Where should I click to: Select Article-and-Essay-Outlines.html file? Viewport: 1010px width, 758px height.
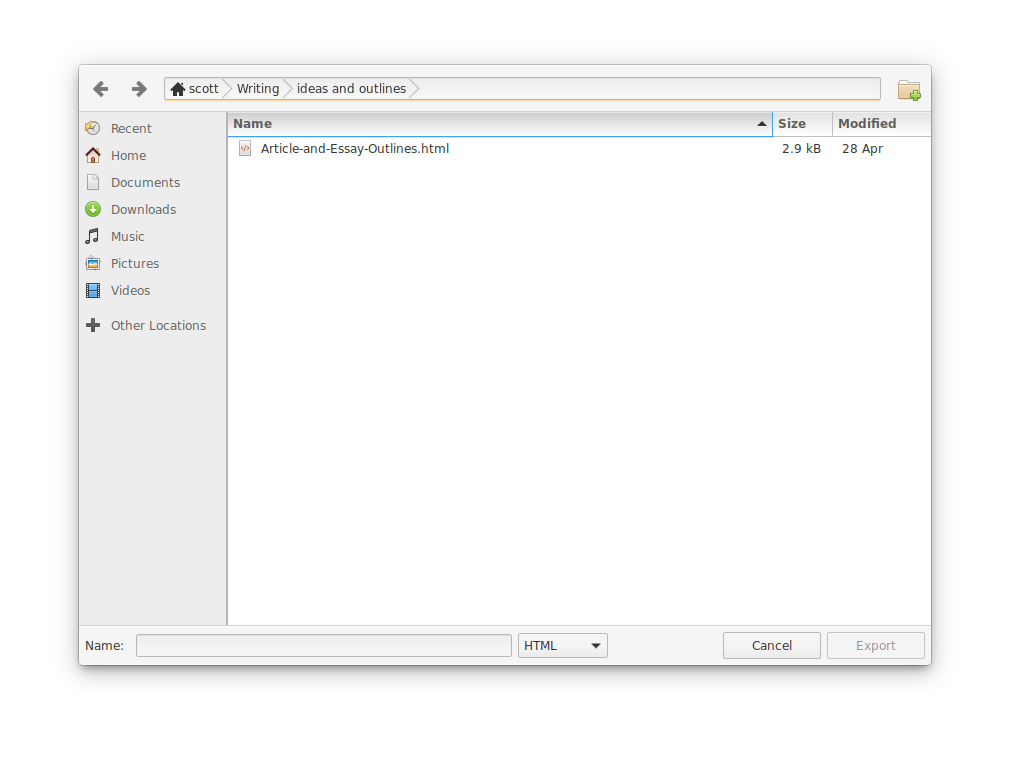(x=354, y=149)
